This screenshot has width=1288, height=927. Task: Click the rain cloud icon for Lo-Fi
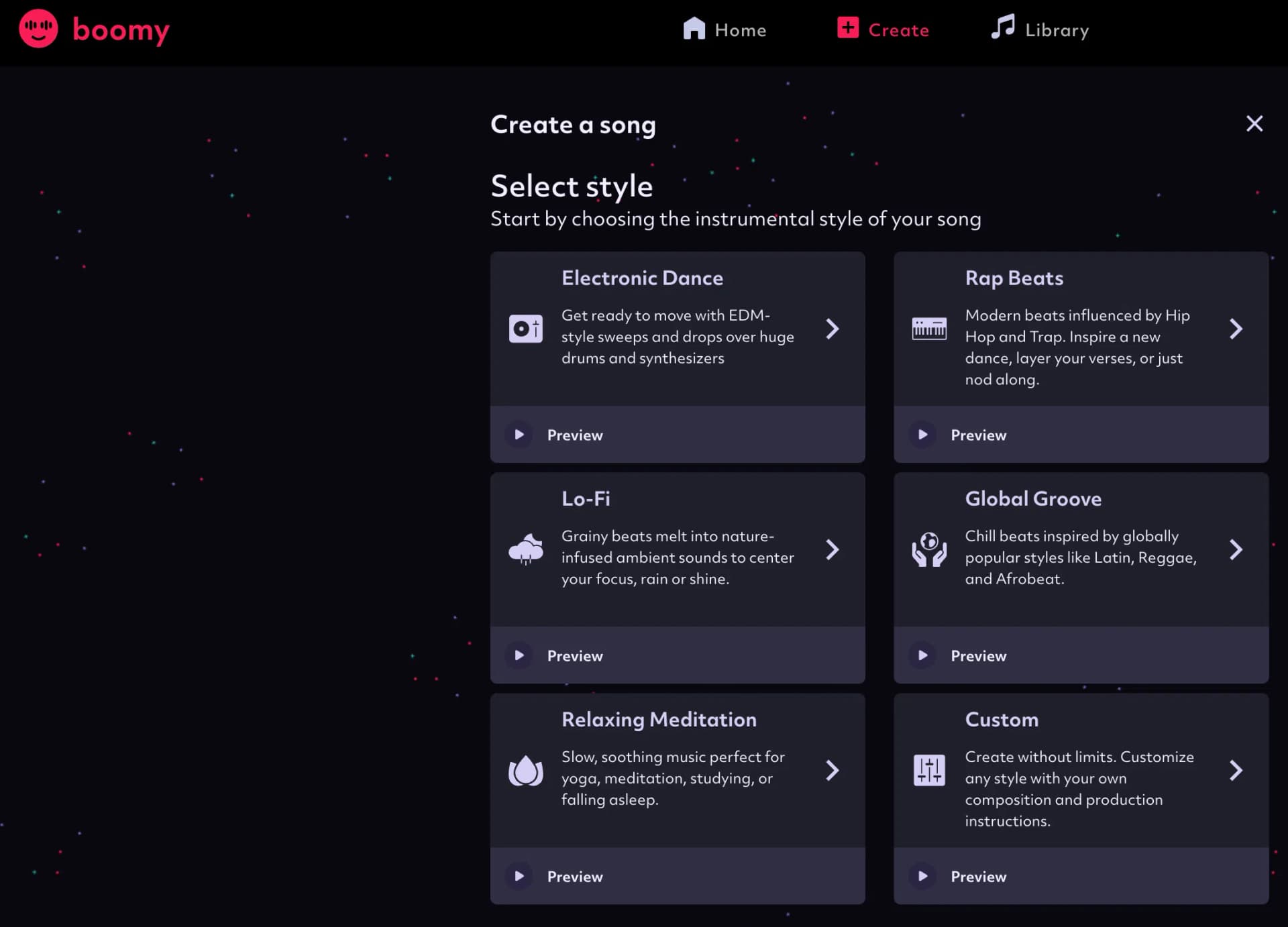click(x=527, y=549)
